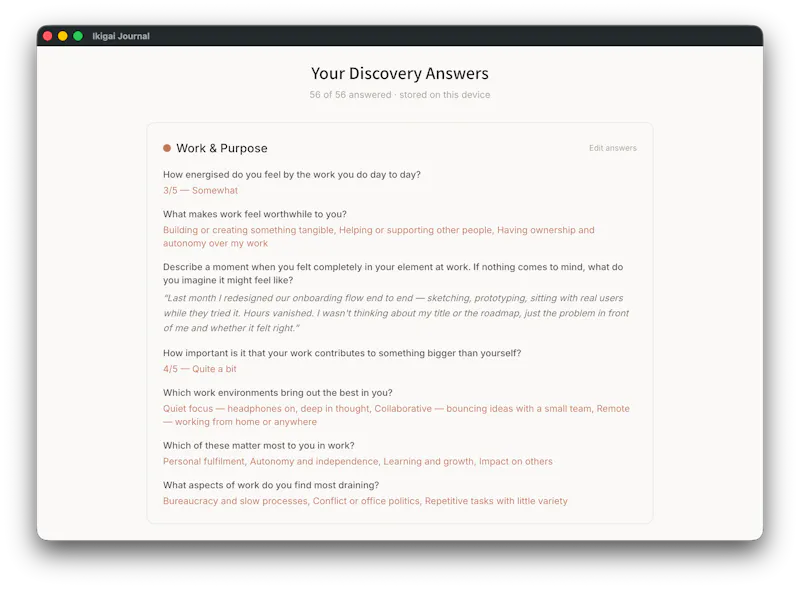Click the '3/5 — Somewhat' answer

[x=200, y=190]
